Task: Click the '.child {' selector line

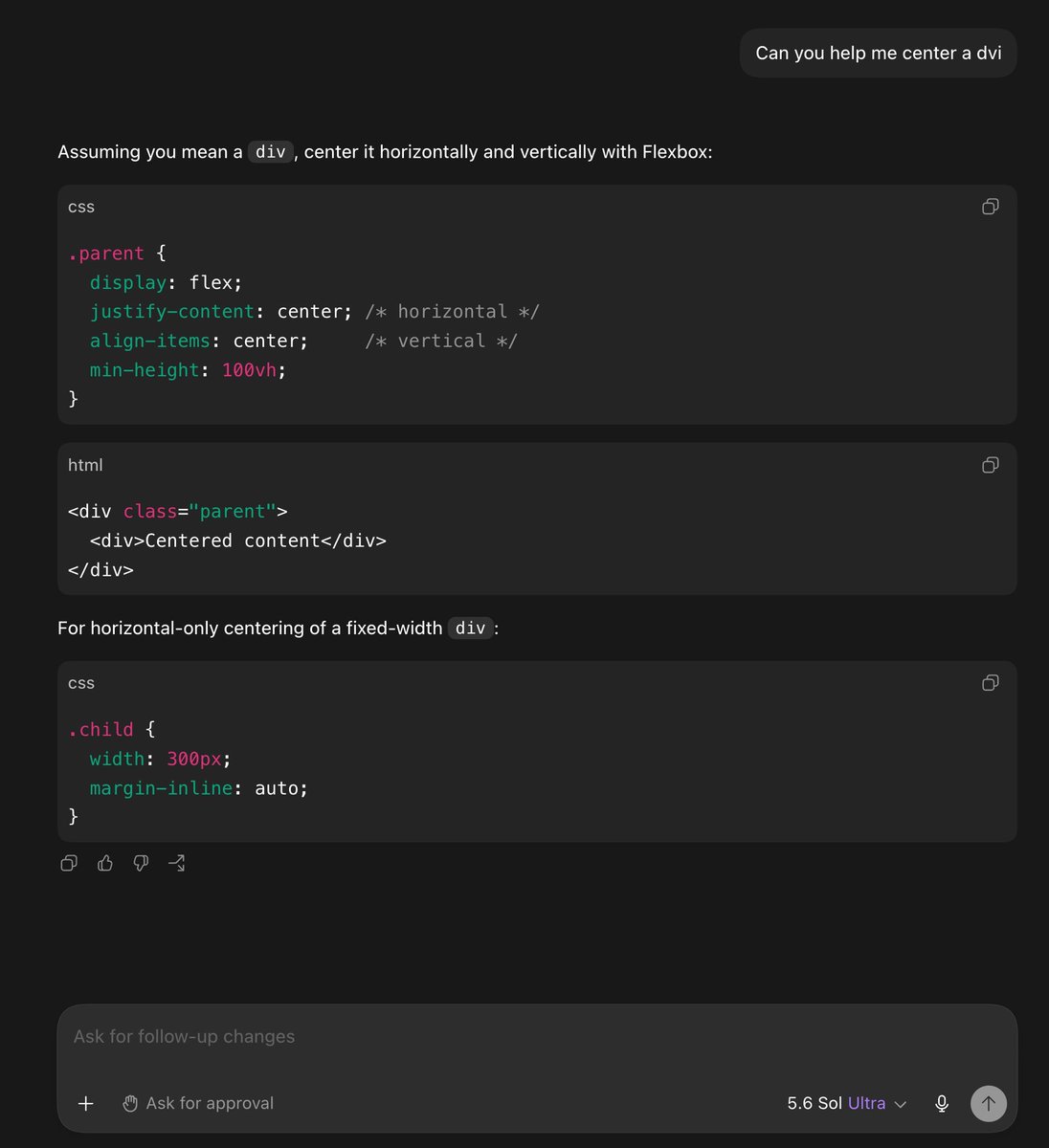Action: tap(111, 730)
